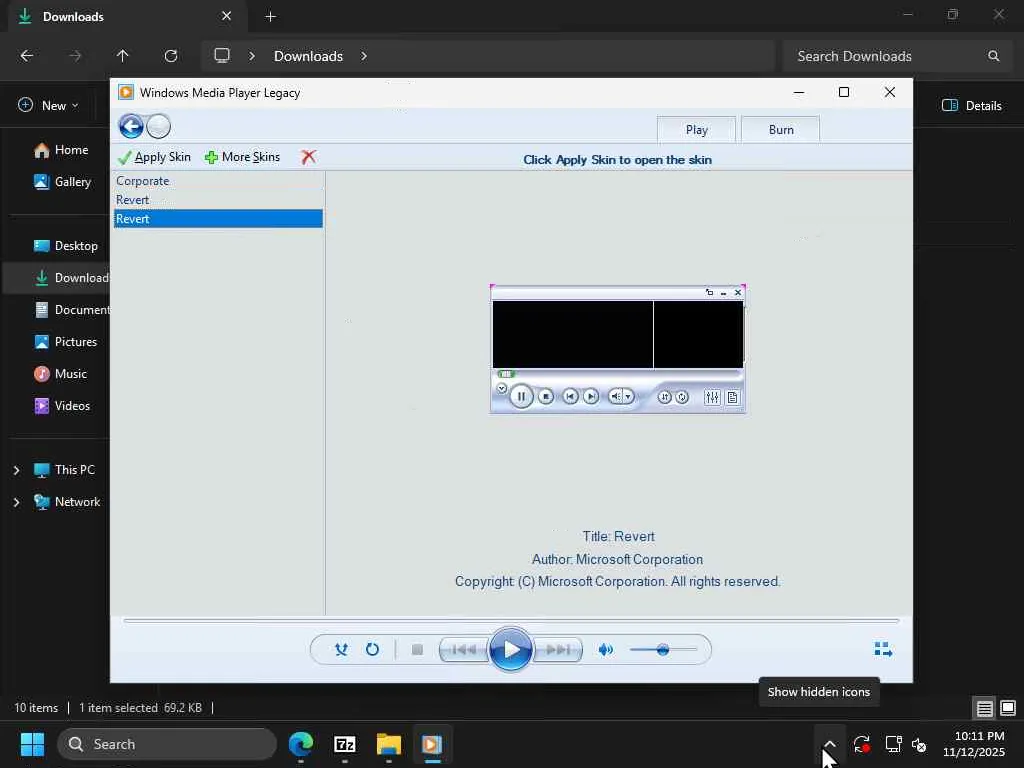The height and width of the screenshot is (768, 1024).
Task: Refresh the Downloads folder view
Action: (171, 56)
